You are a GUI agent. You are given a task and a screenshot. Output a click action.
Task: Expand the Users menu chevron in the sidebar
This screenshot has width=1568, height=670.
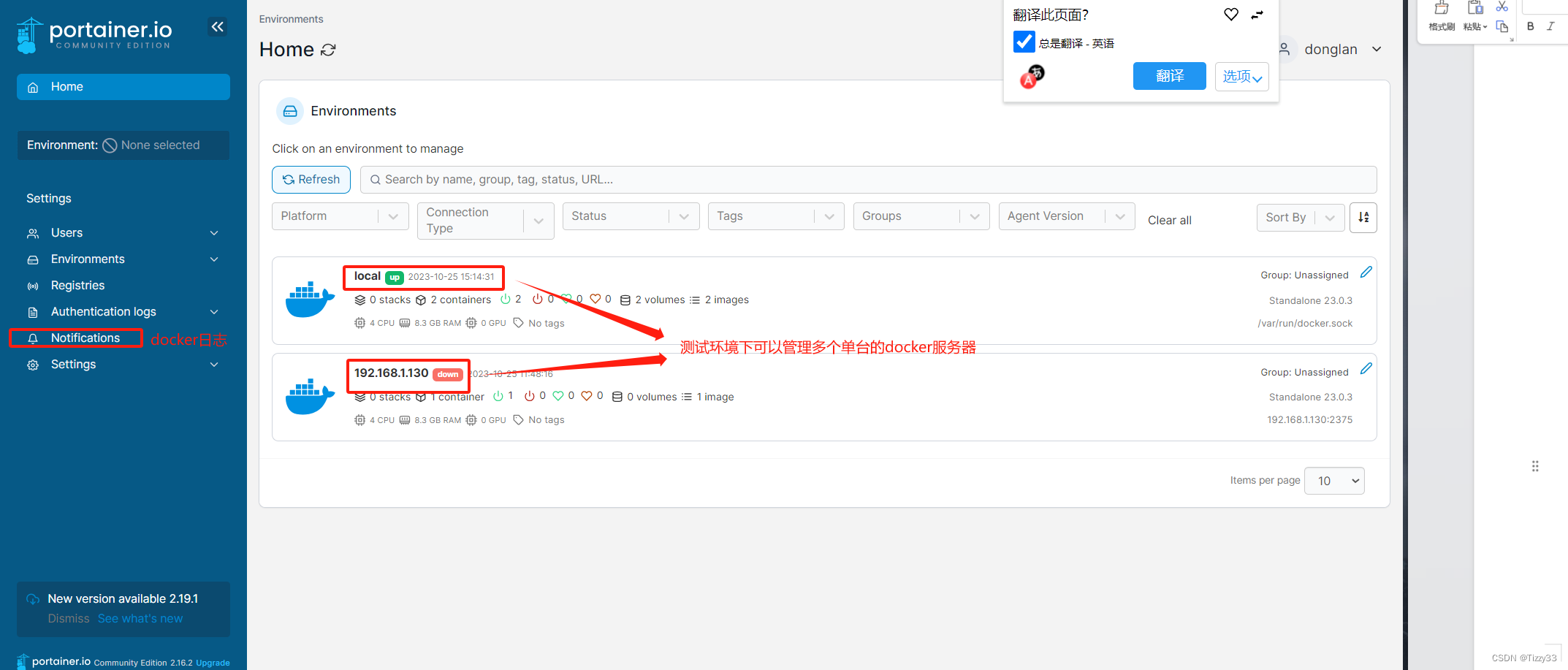click(x=214, y=233)
